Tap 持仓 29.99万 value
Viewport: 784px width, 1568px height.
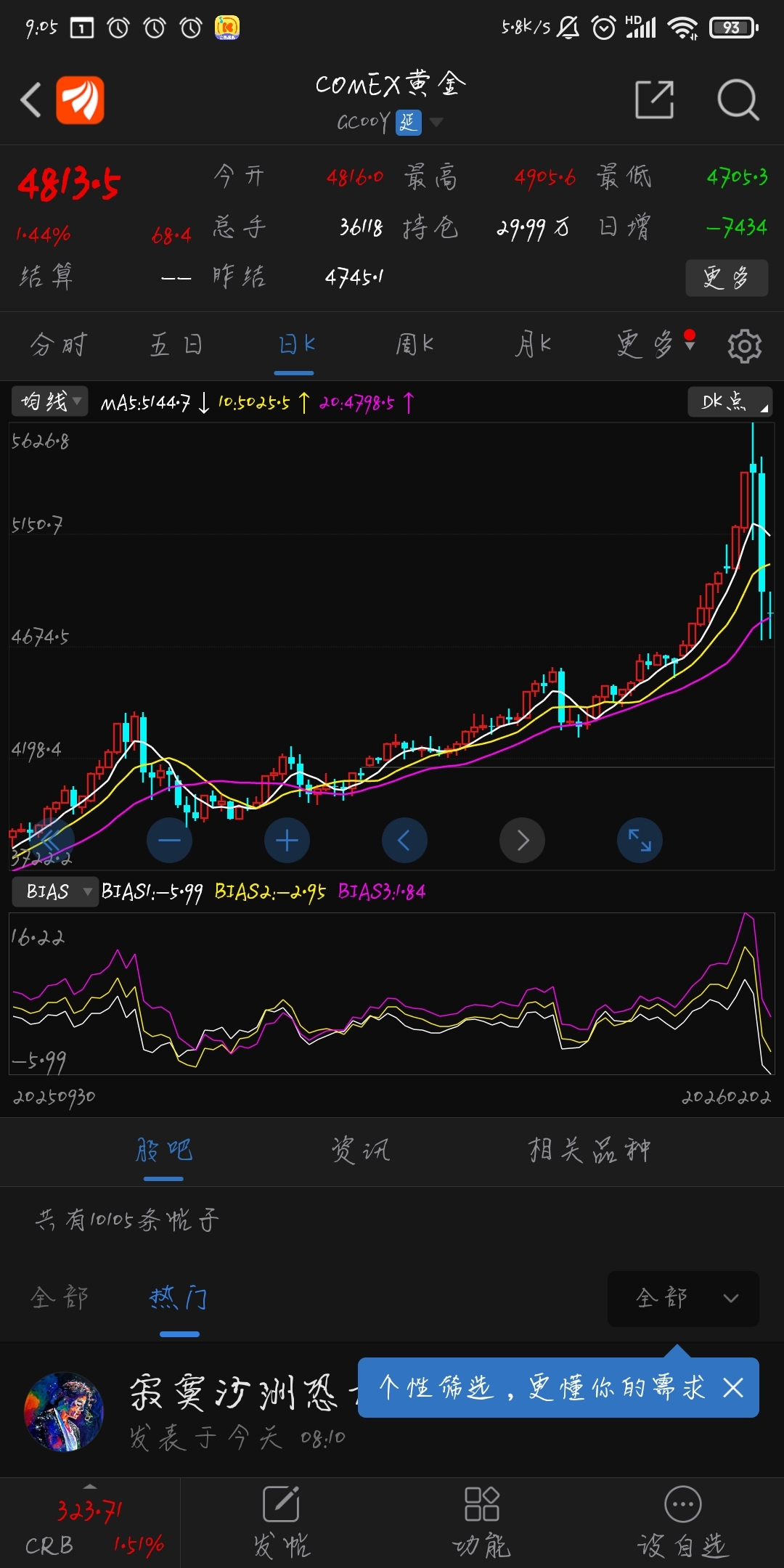(533, 229)
